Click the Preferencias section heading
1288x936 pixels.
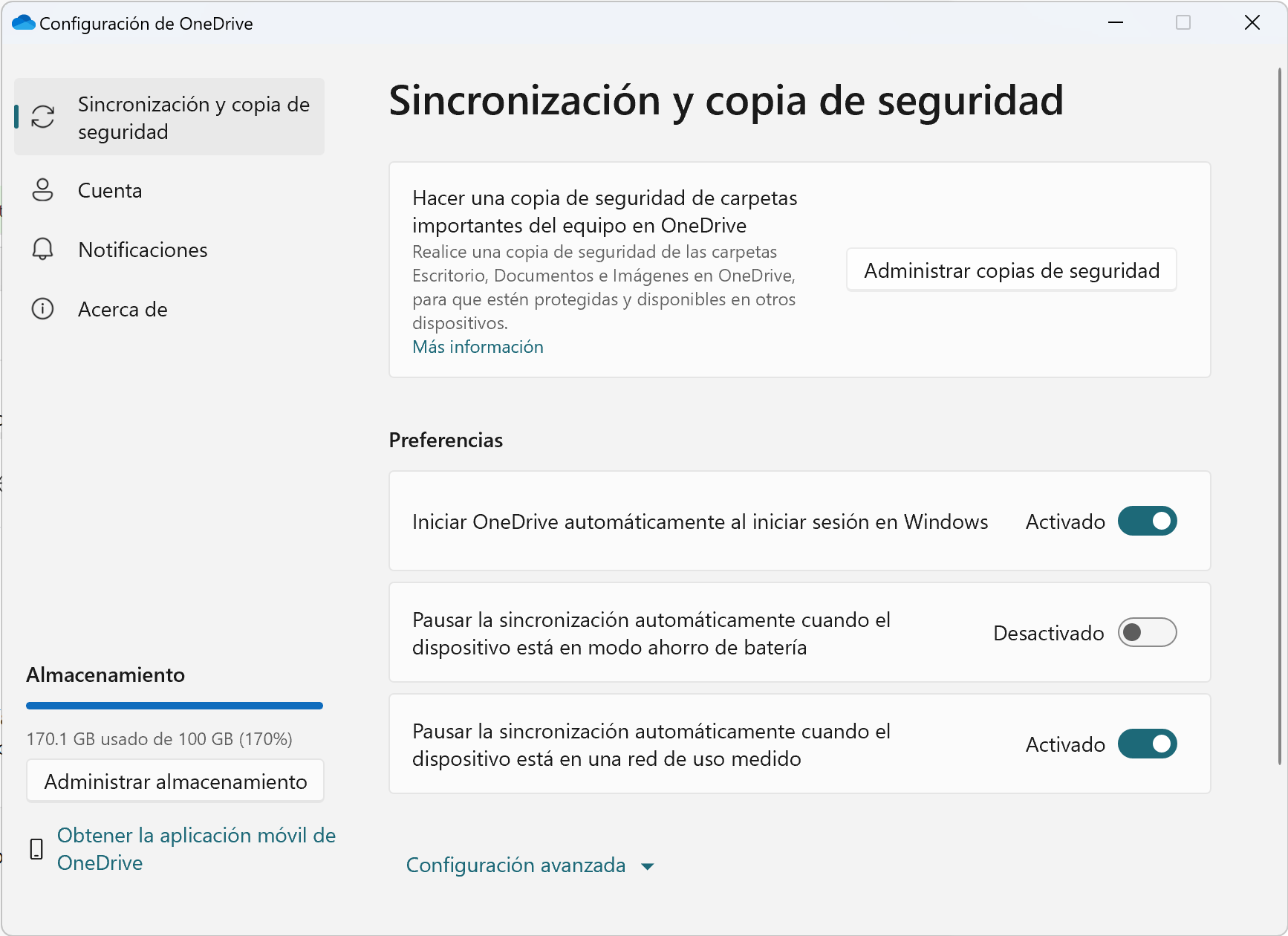(x=446, y=441)
